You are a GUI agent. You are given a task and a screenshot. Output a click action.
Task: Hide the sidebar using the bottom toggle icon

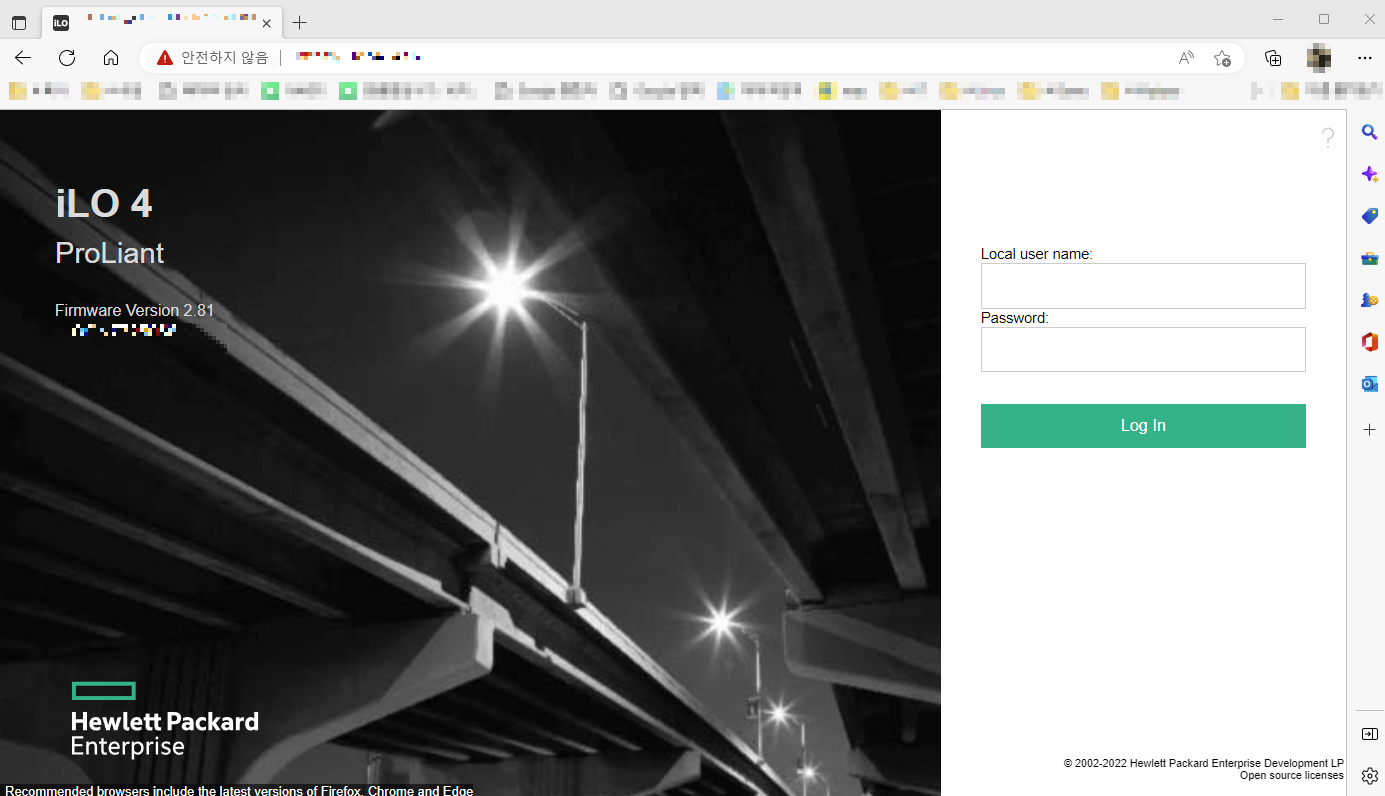coord(1370,734)
